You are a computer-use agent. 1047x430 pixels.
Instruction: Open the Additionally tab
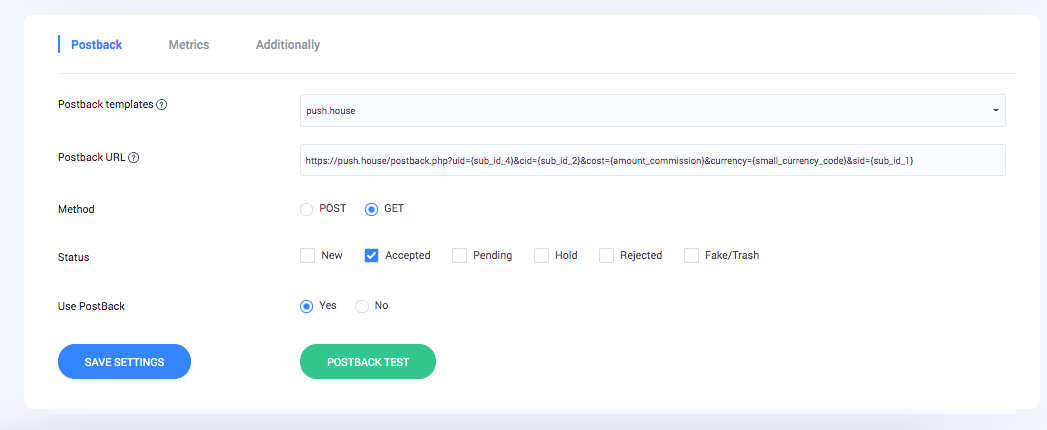288,45
